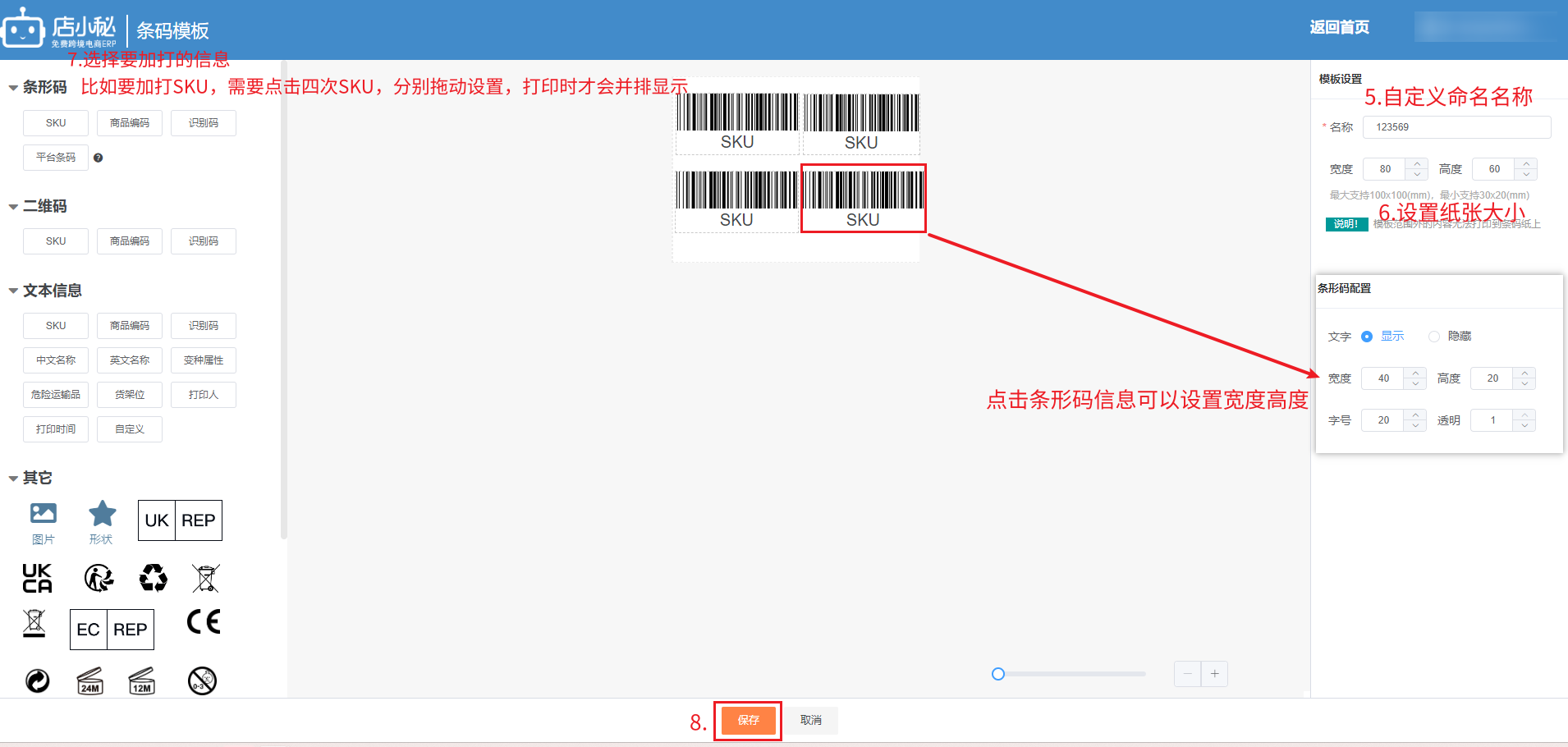The image size is (1568, 747).
Task: Collapse the 其它 section
Action: pos(13,478)
